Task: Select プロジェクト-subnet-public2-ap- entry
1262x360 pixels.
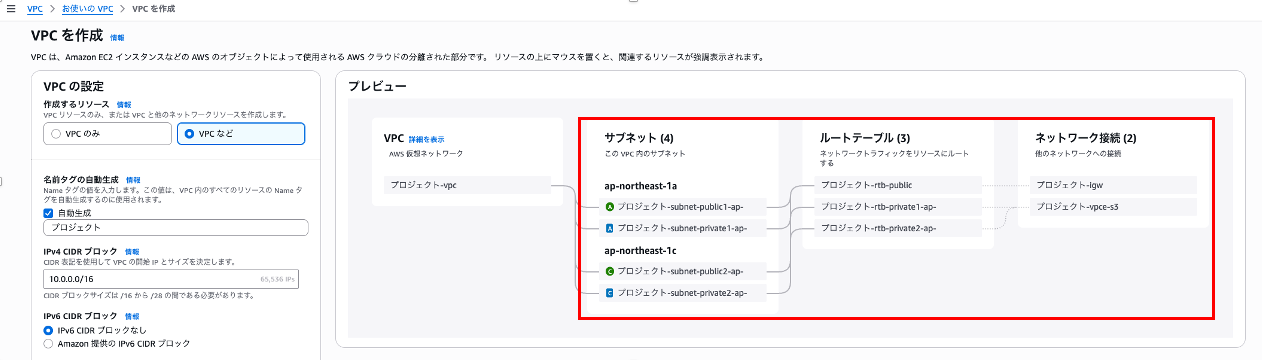Action: pos(682,270)
